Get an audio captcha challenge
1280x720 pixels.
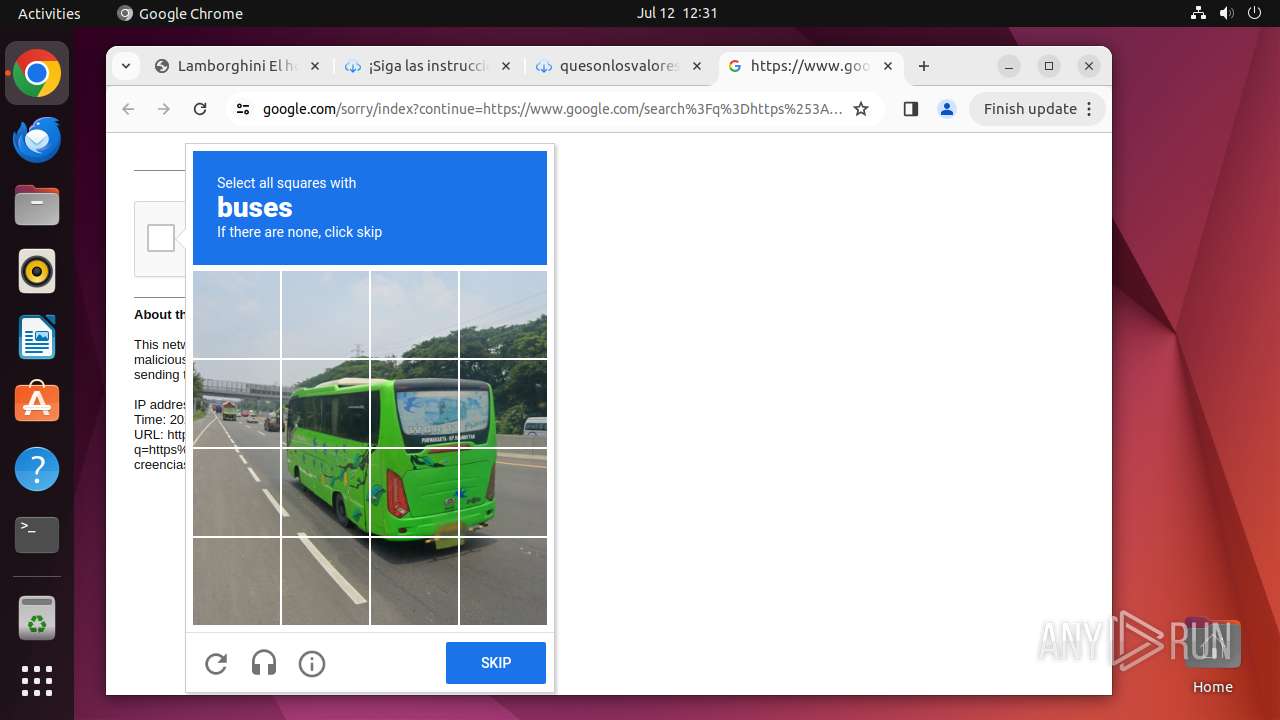coord(264,663)
